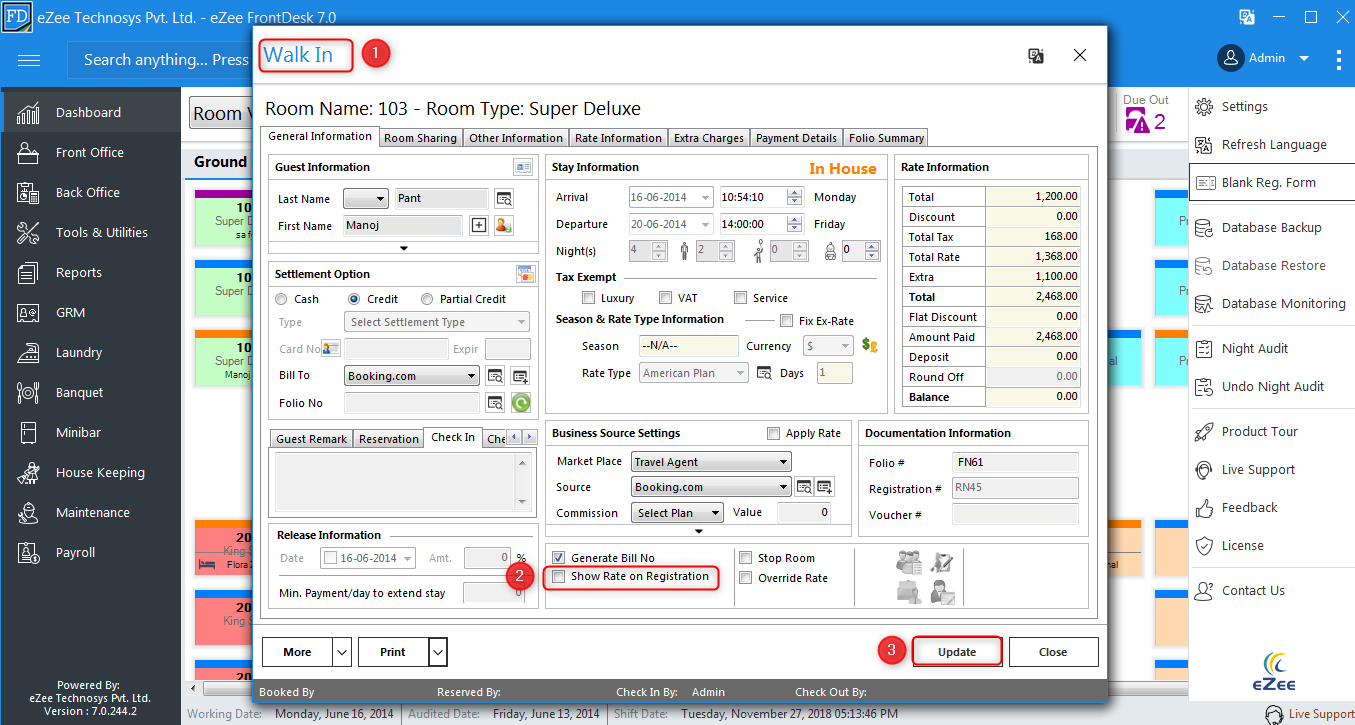
Task: Open the Arrival date dropdown
Action: point(706,197)
